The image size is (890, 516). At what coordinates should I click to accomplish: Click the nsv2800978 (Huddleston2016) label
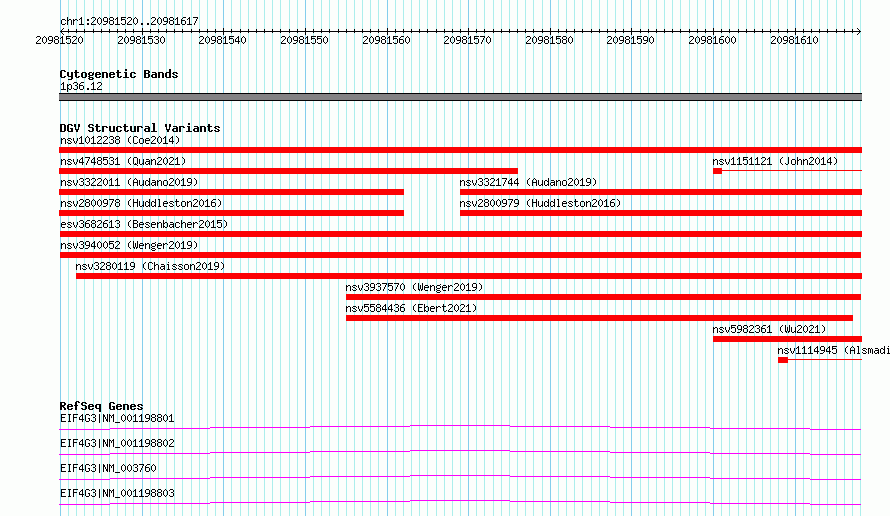[141, 203]
